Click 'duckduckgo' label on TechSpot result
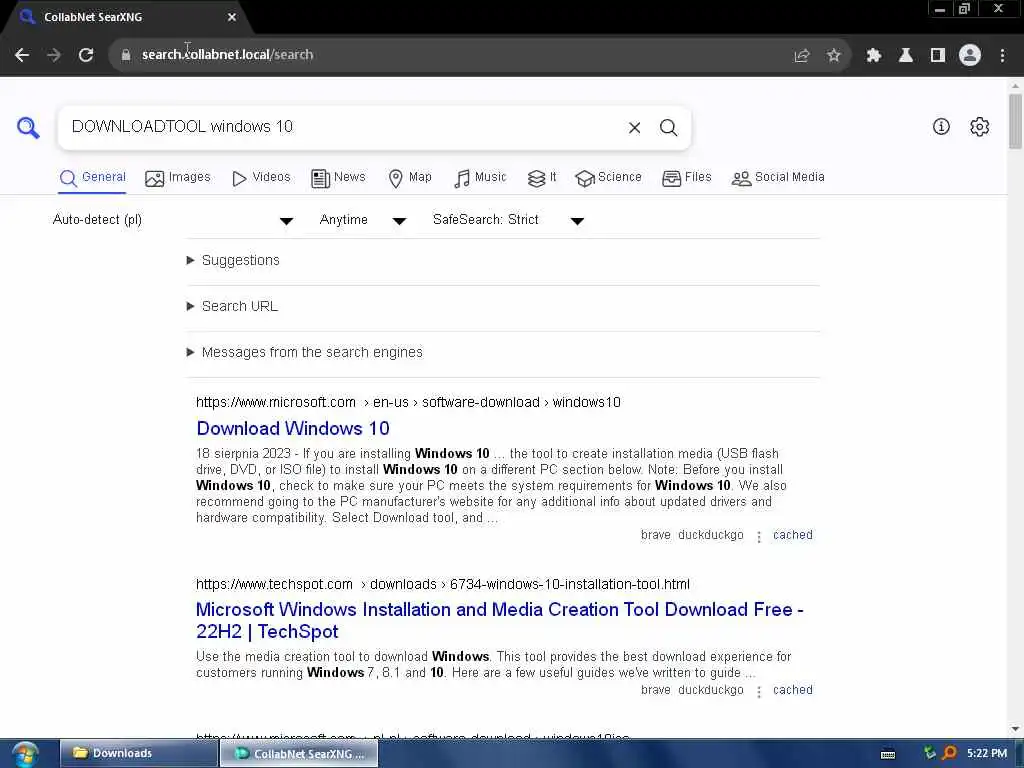Viewport: 1024px width, 768px height. pos(711,690)
